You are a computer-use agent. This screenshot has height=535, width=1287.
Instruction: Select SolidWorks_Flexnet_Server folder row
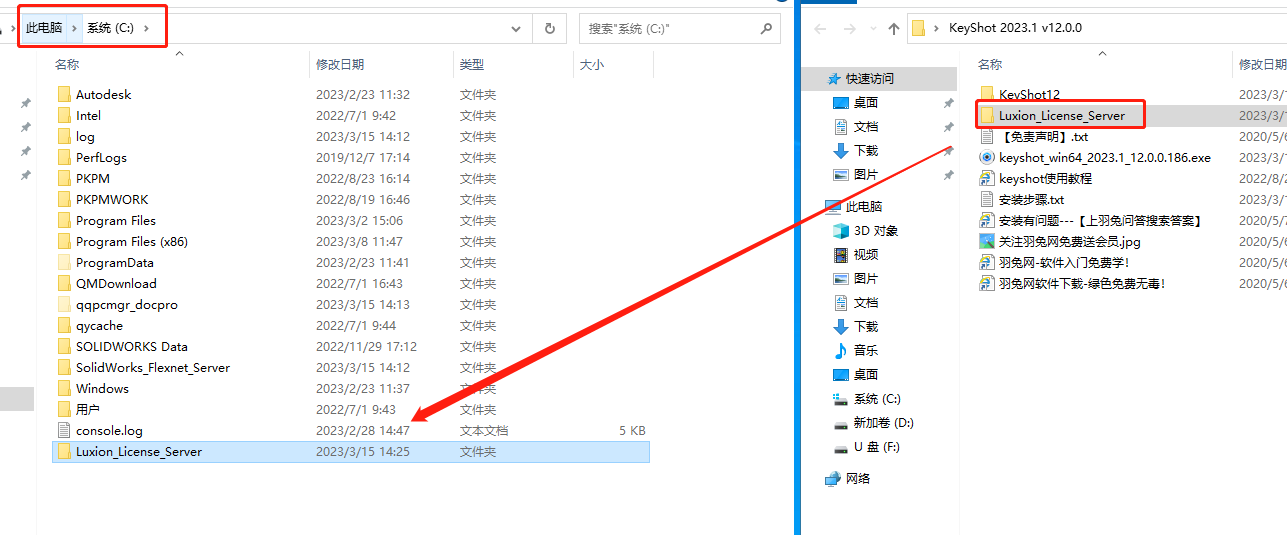click(x=350, y=367)
